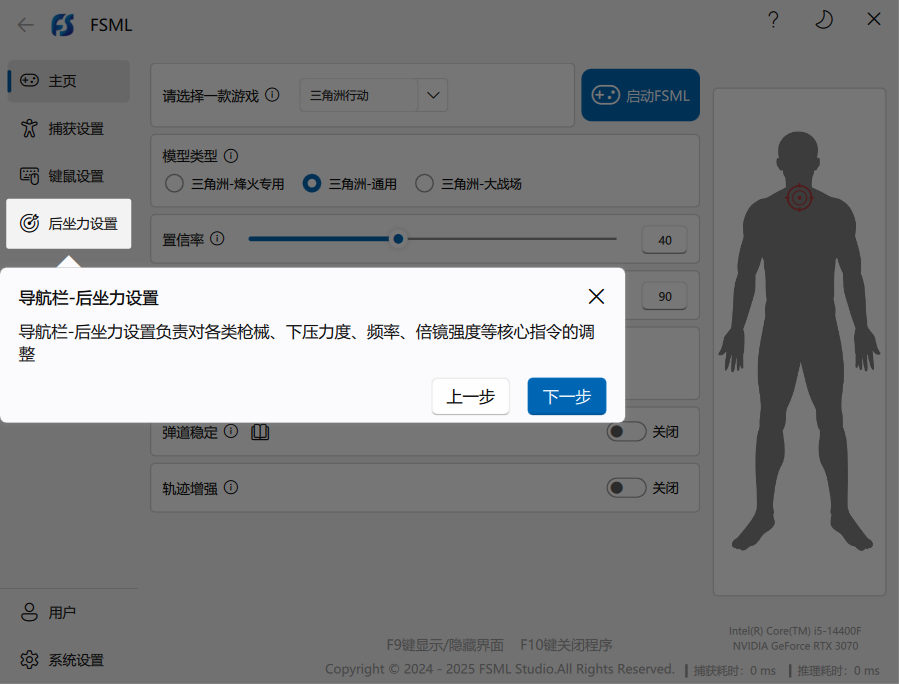Toggle dark mode moon icon
Viewport: 899px width, 684px height.
[x=823, y=20]
